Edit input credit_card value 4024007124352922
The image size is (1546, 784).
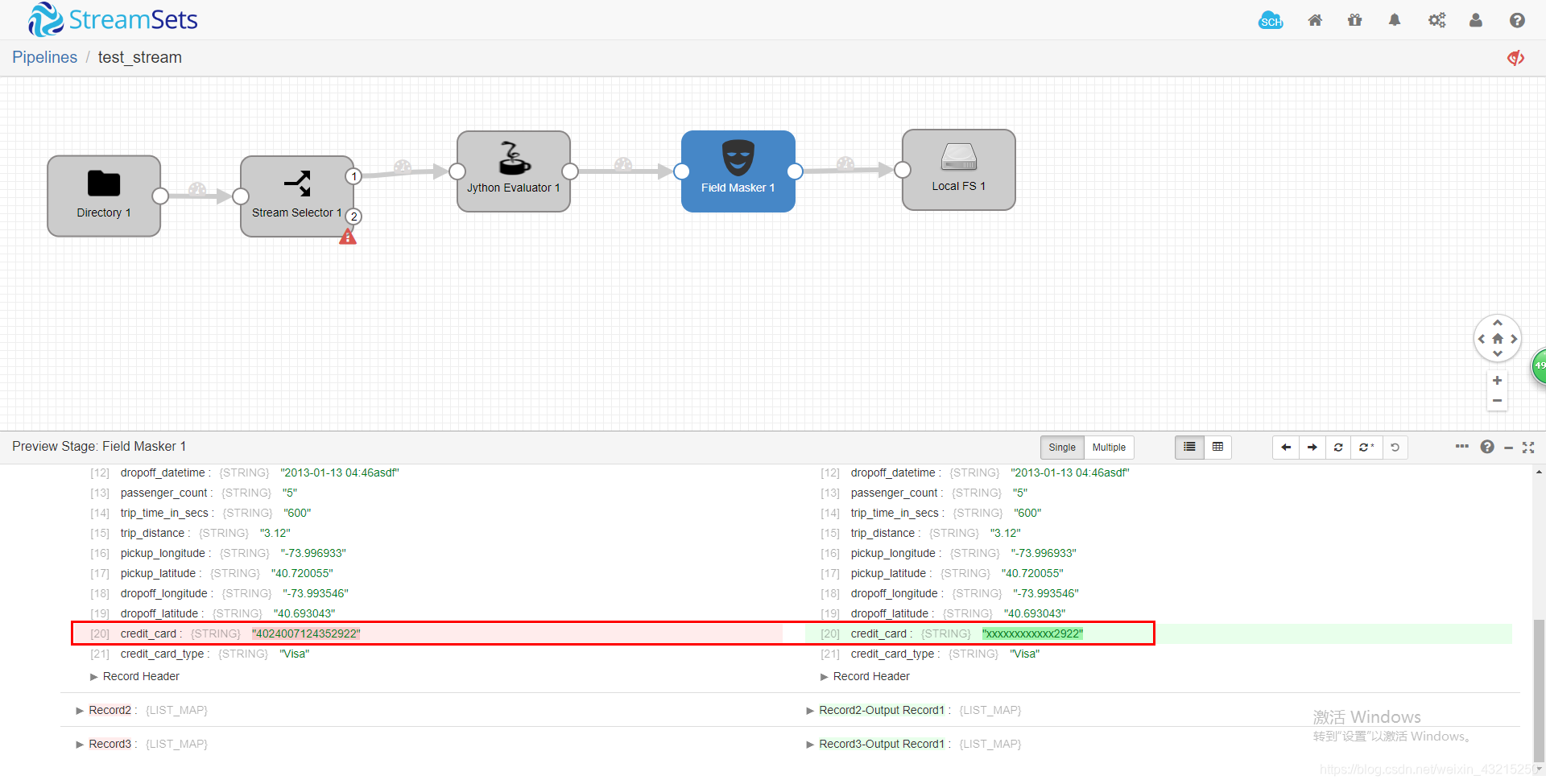click(306, 634)
